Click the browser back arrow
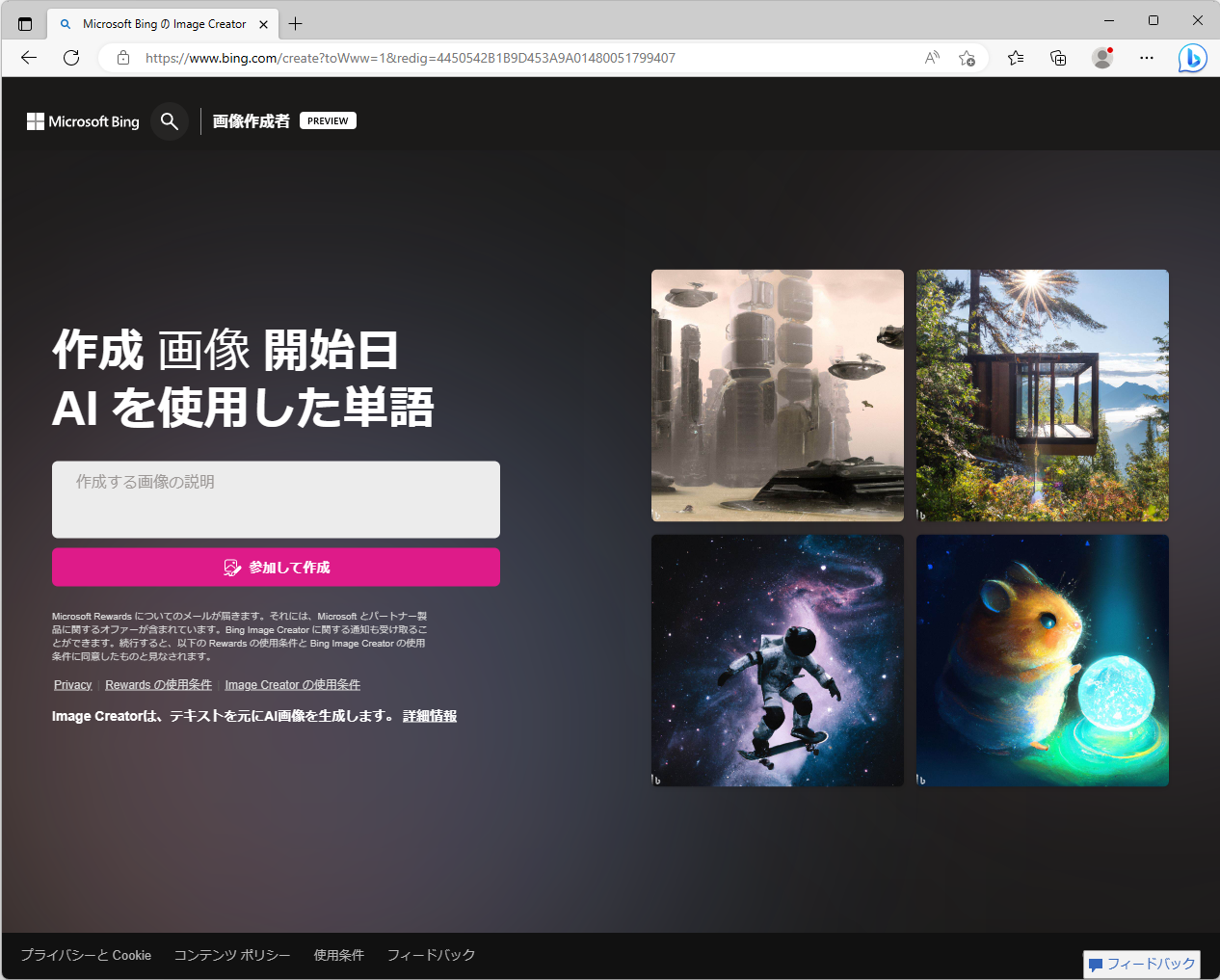The height and width of the screenshot is (980, 1220). pyautogui.click(x=28, y=58)
